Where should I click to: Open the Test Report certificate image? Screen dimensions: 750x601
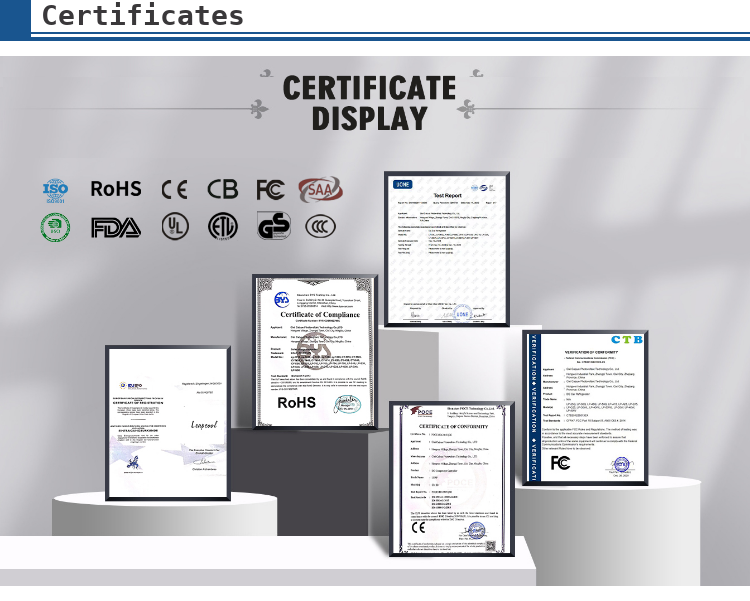pyautogui.click(x=447, y=249)
